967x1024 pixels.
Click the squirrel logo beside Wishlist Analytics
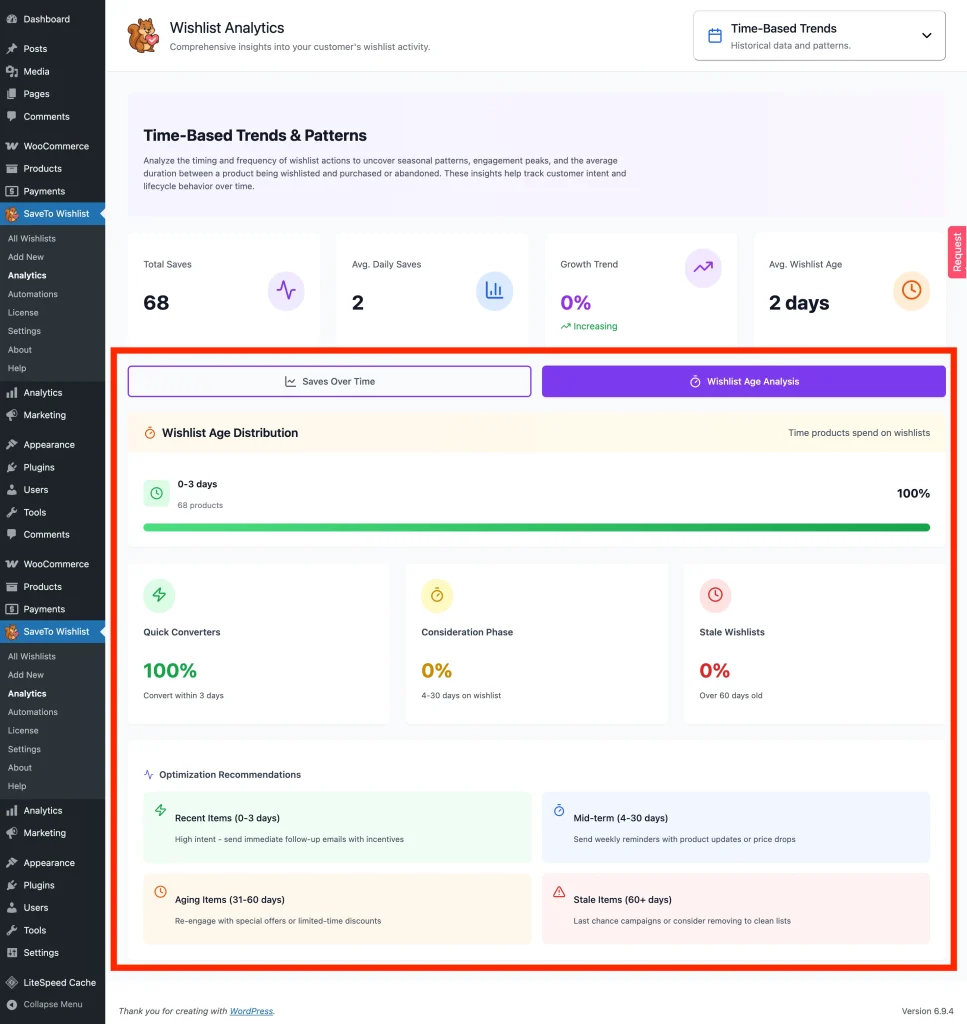coord(142,36)
